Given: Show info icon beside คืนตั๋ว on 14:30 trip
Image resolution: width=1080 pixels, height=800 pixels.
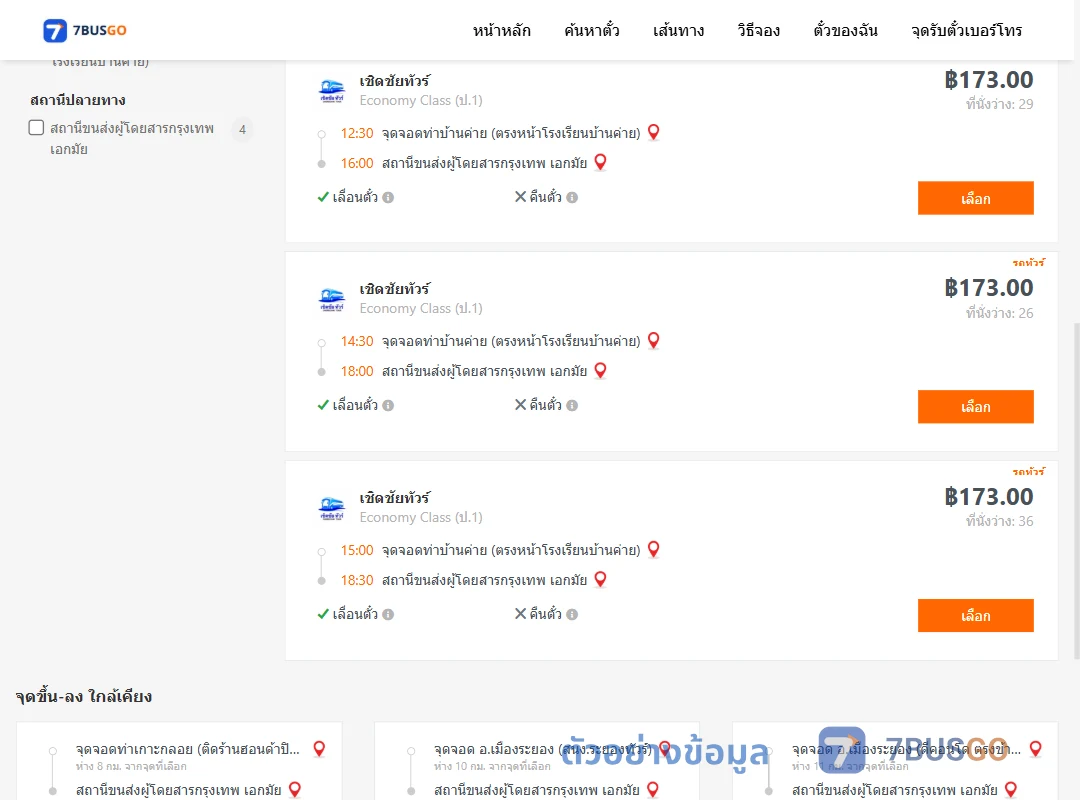Looking at the screenshot, I should pyautogui.click(x=572, y=406).
